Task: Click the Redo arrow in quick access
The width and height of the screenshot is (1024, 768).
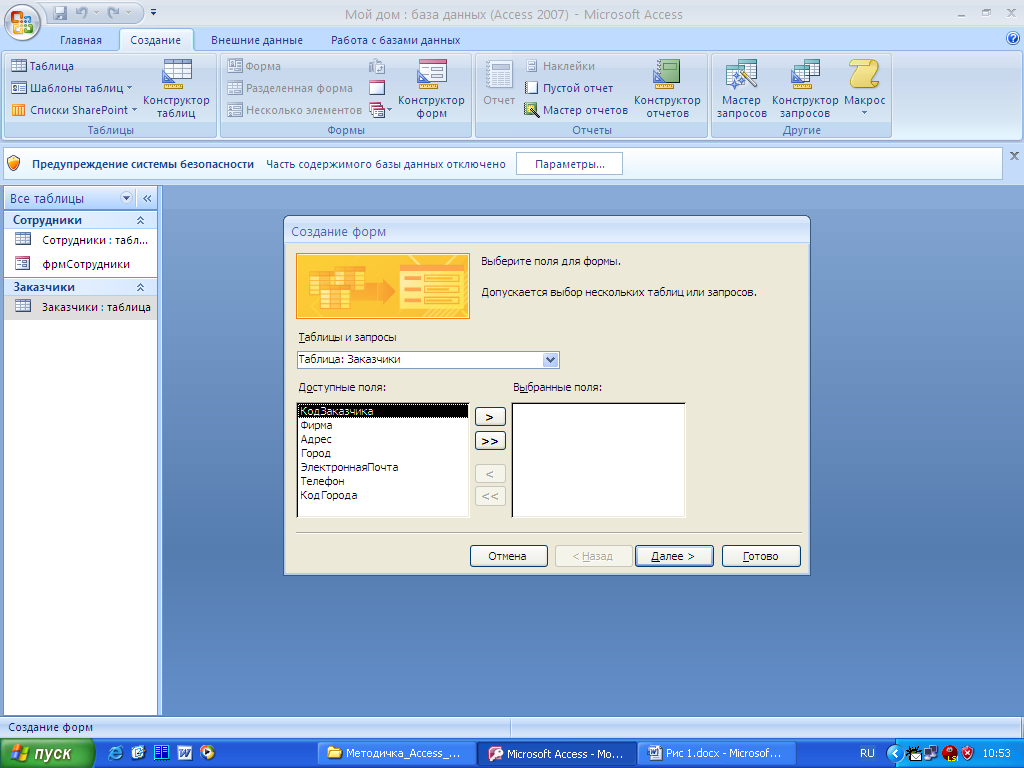Action: (114, 12)
